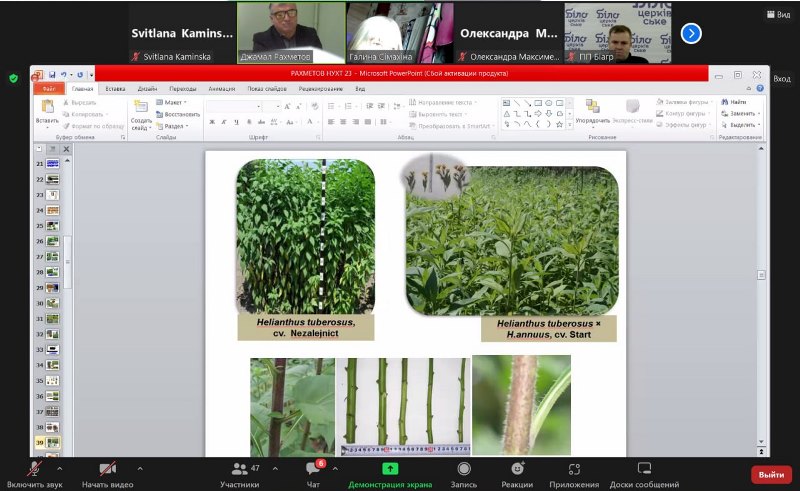Image resolution: width=800 pixels, height=491 pixels.
Task: Click the Найти find button in ribbon
Action: click(737, 102)
